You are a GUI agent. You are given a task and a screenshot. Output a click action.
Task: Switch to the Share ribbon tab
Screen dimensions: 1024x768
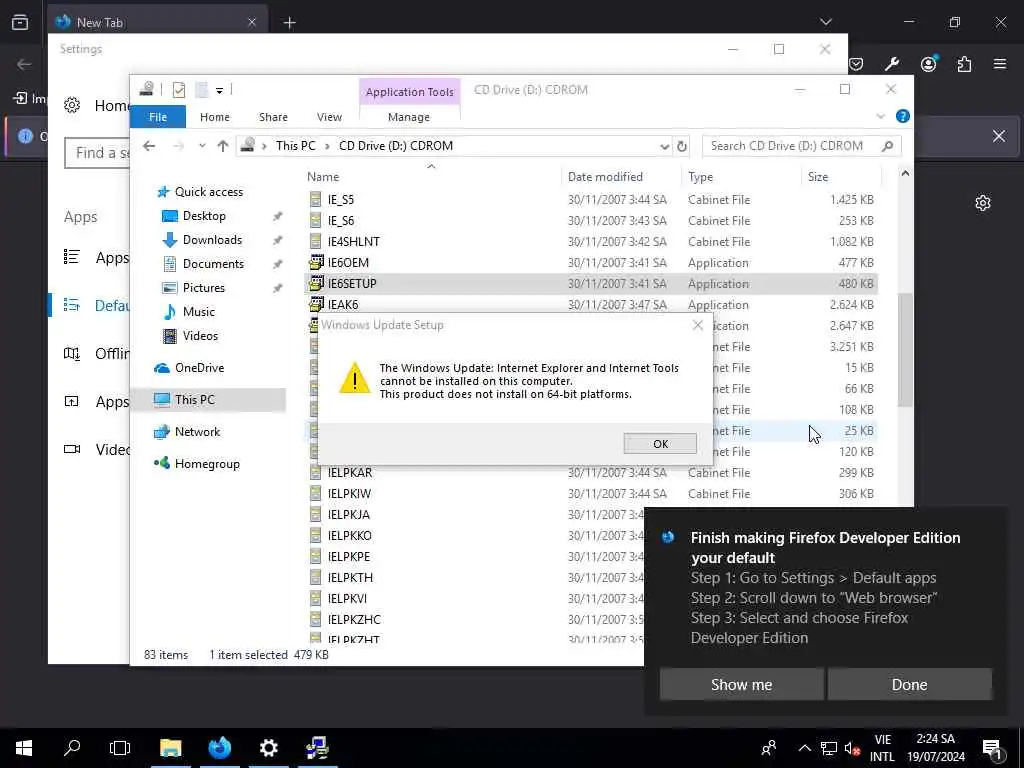[x=273, y=117]
